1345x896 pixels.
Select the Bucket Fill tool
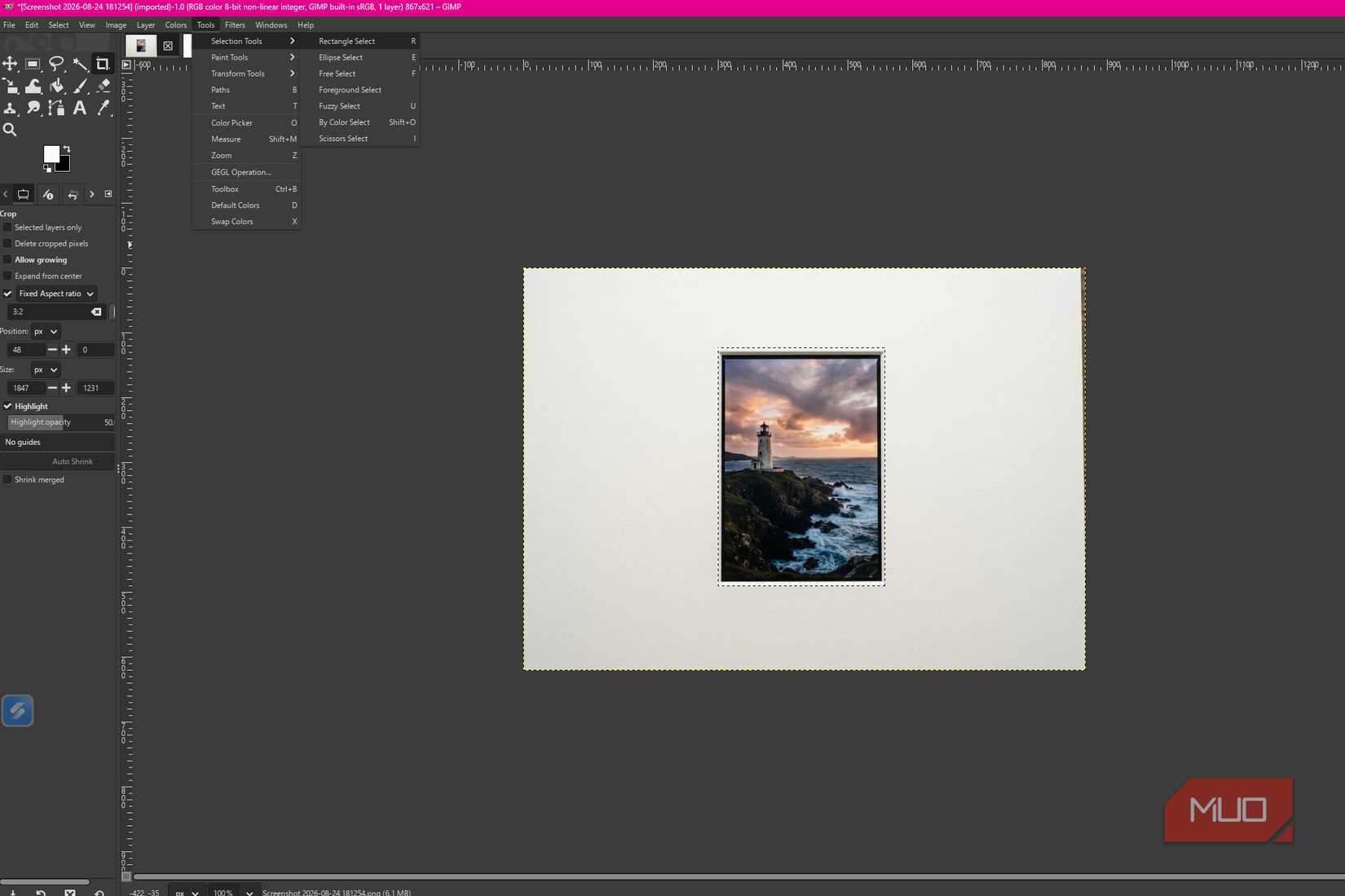[x=56, y=86]
